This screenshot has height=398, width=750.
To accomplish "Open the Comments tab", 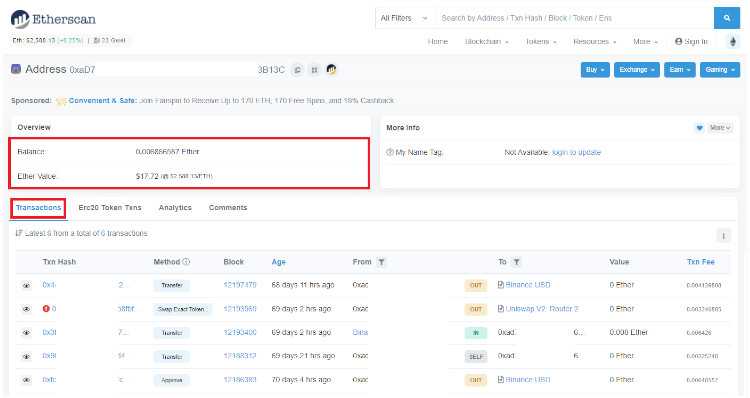I will [228, 208].
